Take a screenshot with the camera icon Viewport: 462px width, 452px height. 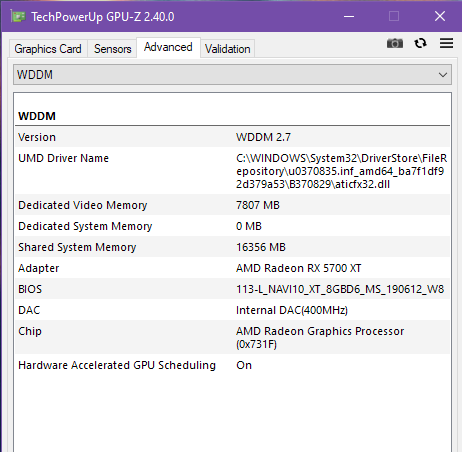(395, 43)
